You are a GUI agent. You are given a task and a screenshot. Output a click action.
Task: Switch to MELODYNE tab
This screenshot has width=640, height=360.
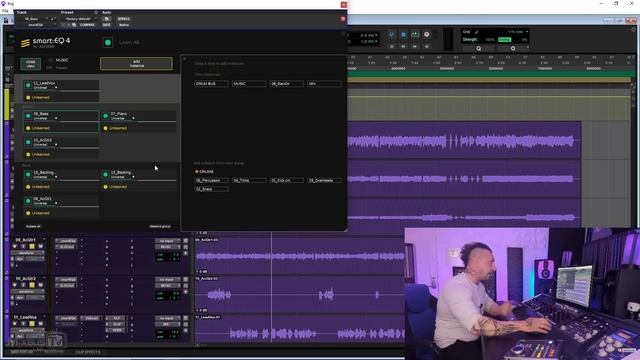pyautogui.click(x=54, y=352)
